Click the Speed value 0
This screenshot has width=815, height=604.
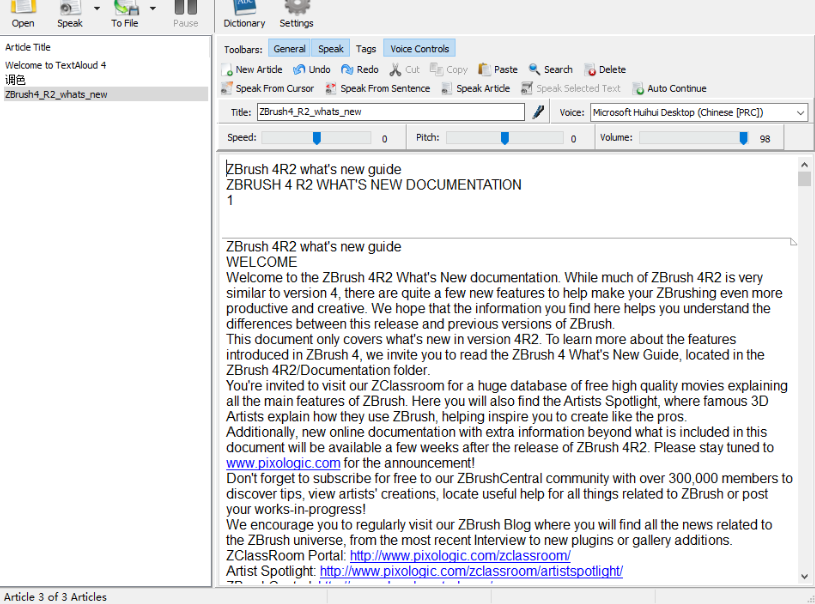tap(385, 139)
